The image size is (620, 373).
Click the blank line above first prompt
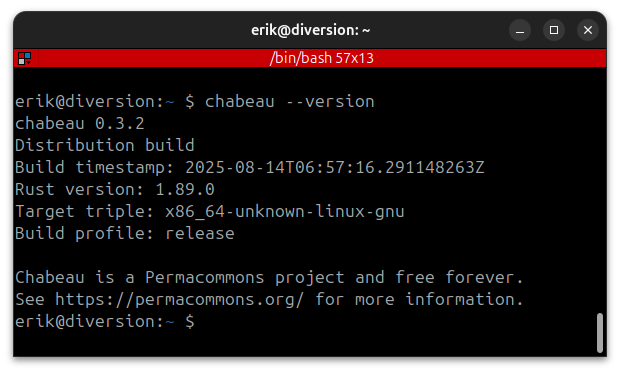click(x=310, y=80)
